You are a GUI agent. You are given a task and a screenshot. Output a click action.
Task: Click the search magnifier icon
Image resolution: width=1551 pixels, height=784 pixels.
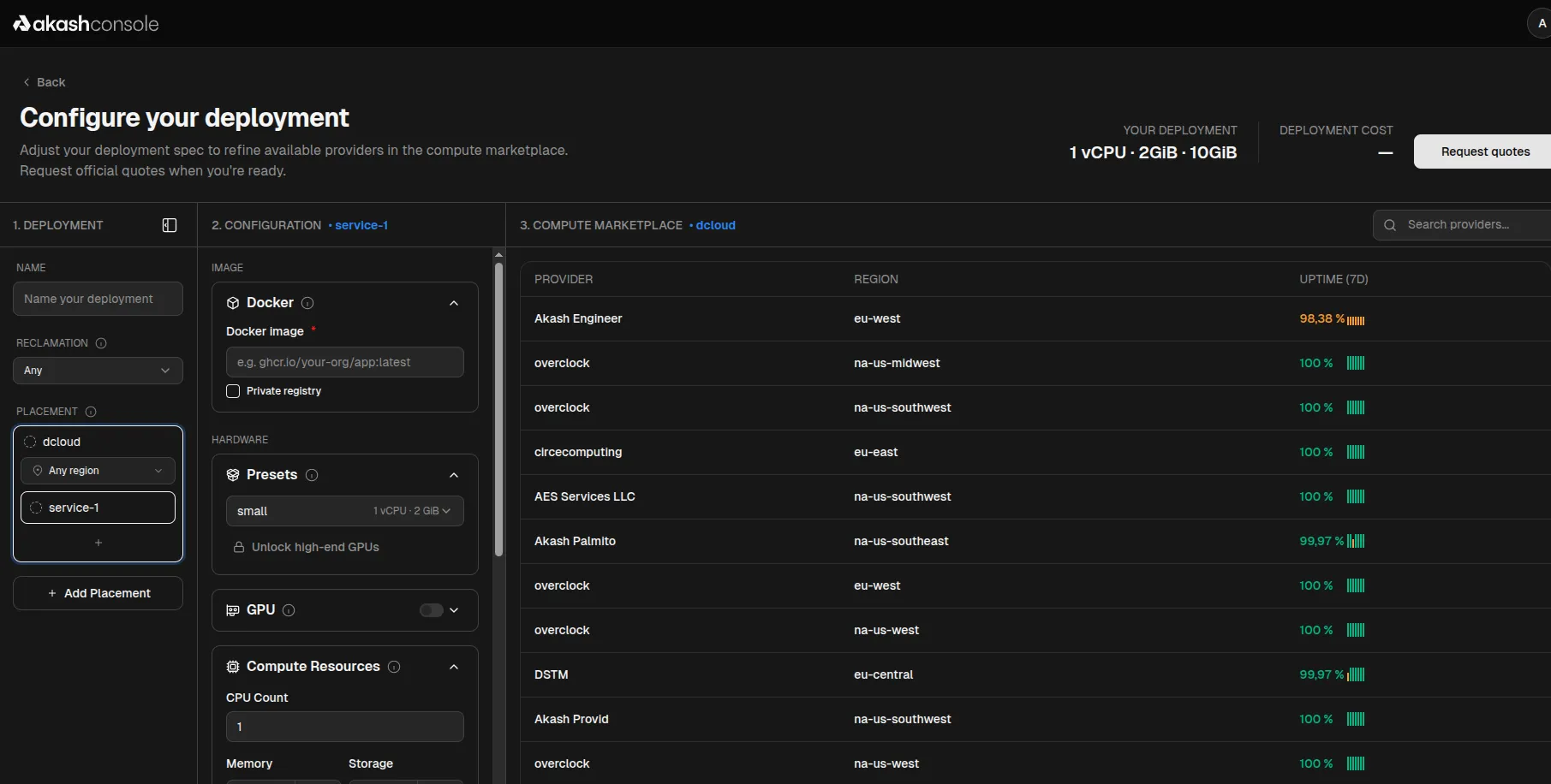(x=1390, y=225)
